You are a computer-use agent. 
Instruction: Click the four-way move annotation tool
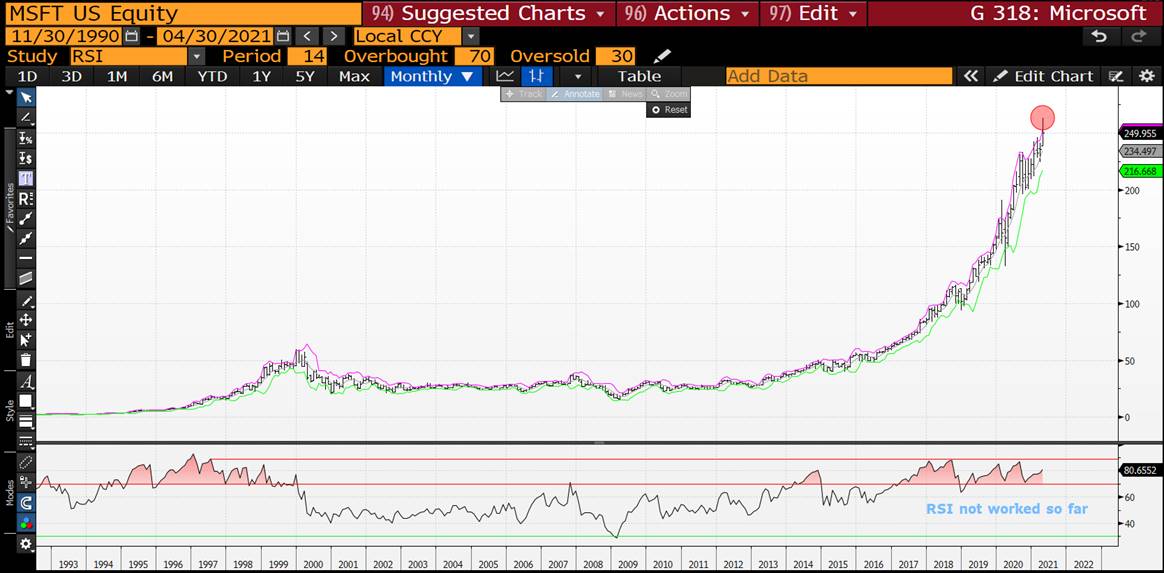click(26, 320)
